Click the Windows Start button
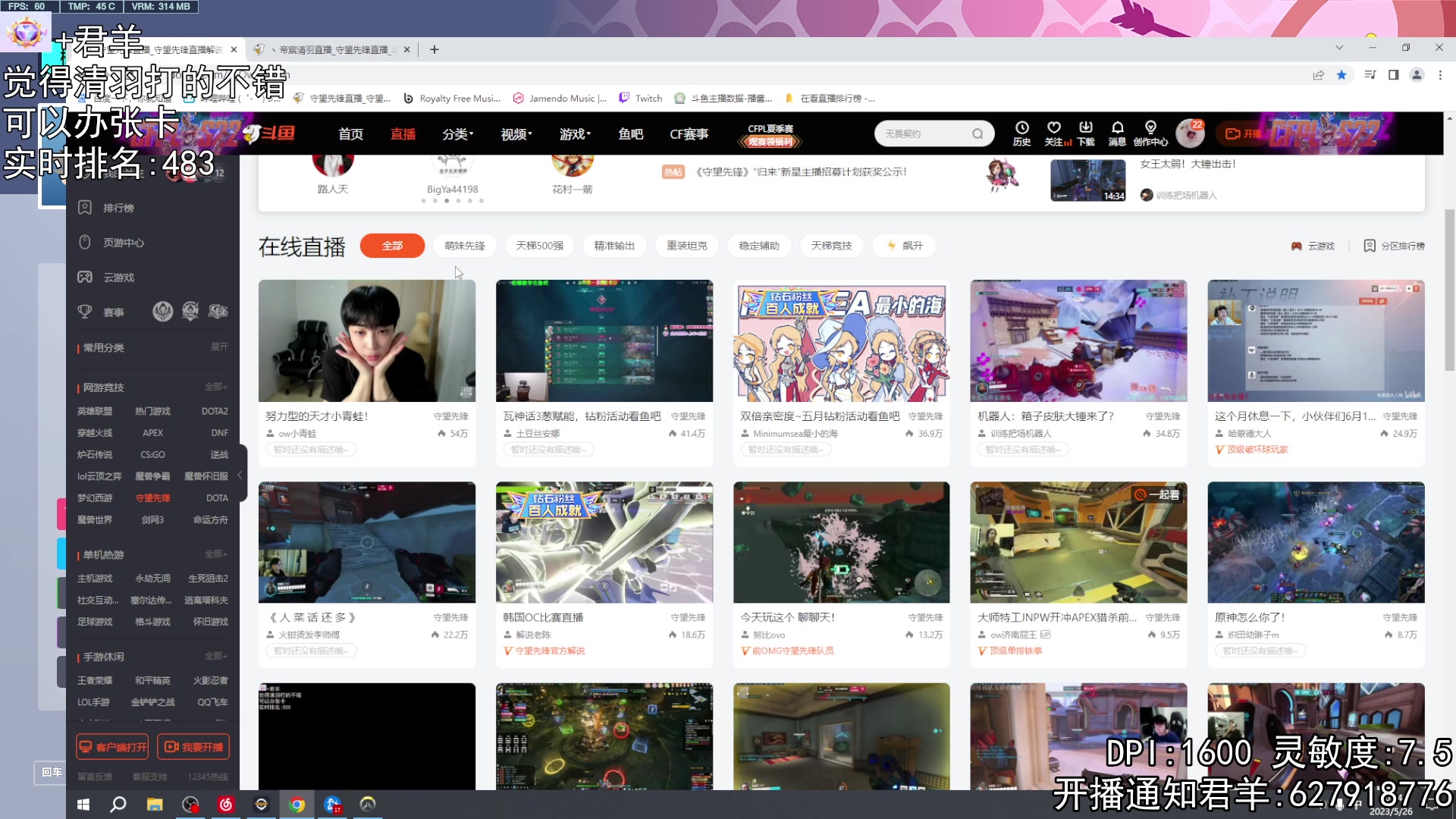The height and width of the screenshot is (819, 1456). tap(83, 804)
